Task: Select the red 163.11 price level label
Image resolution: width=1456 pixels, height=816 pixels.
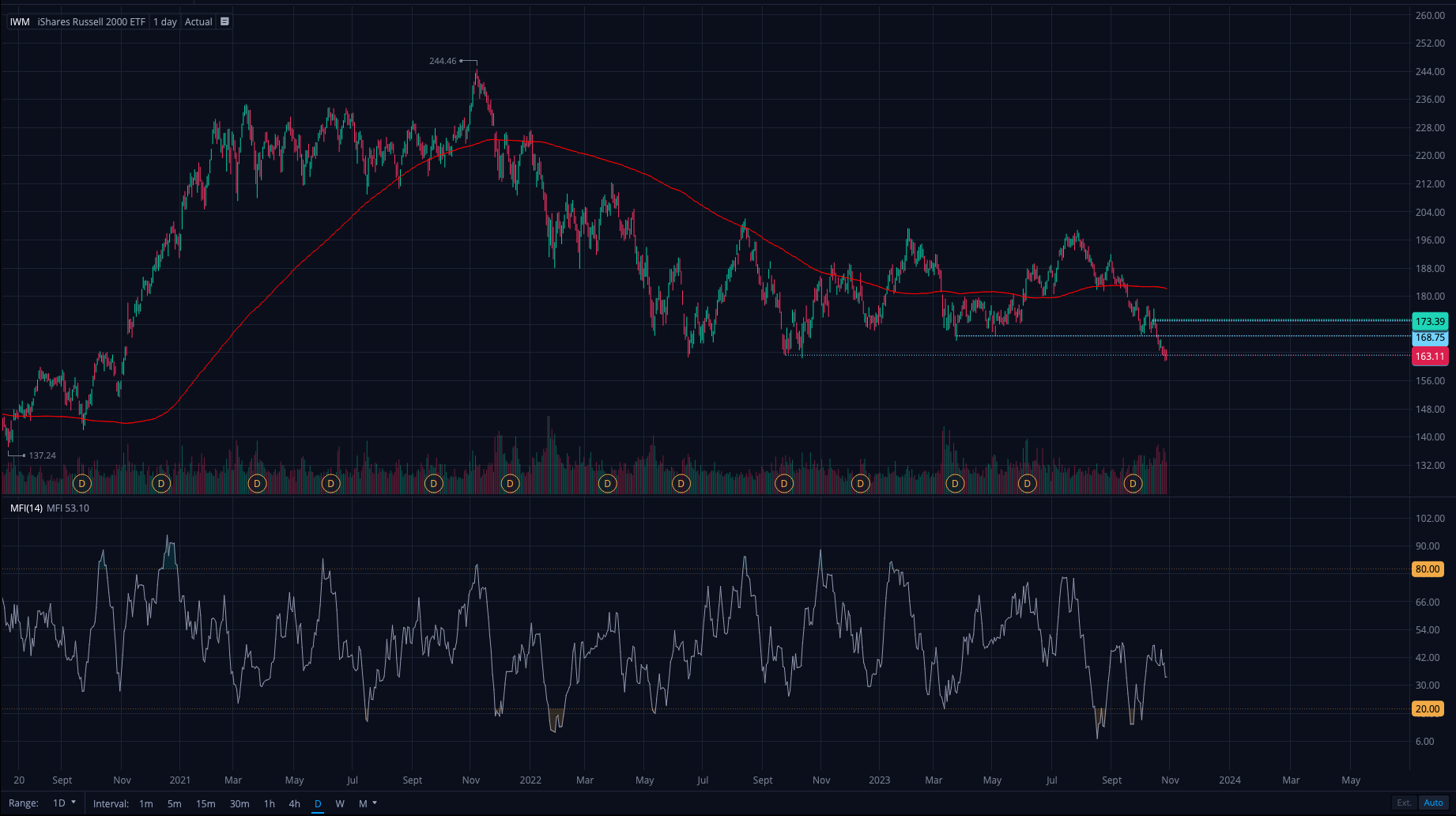Action: pos(1429,356)
